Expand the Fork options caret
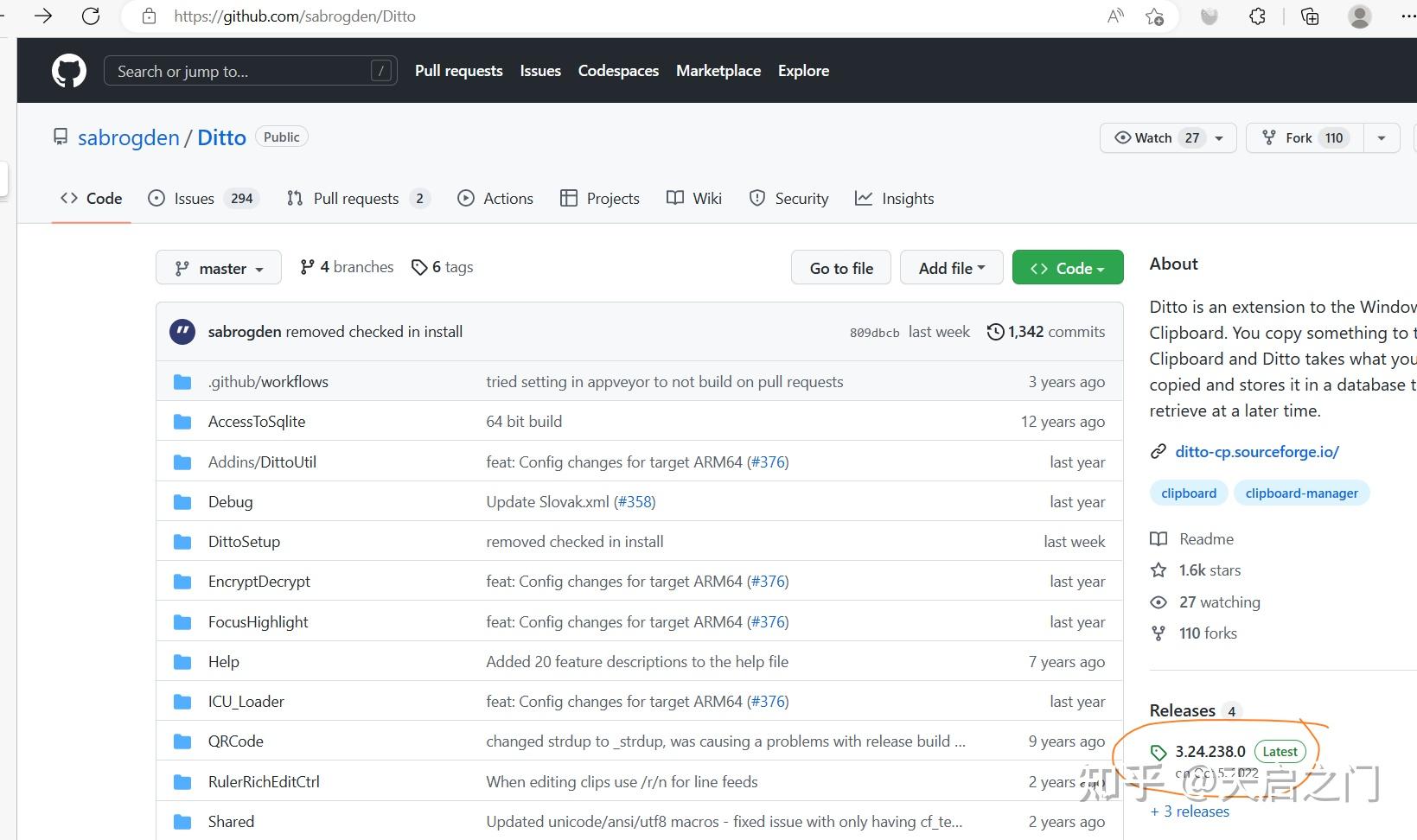The height and width of the screenshot is (840, 1417). (1382, 137)
